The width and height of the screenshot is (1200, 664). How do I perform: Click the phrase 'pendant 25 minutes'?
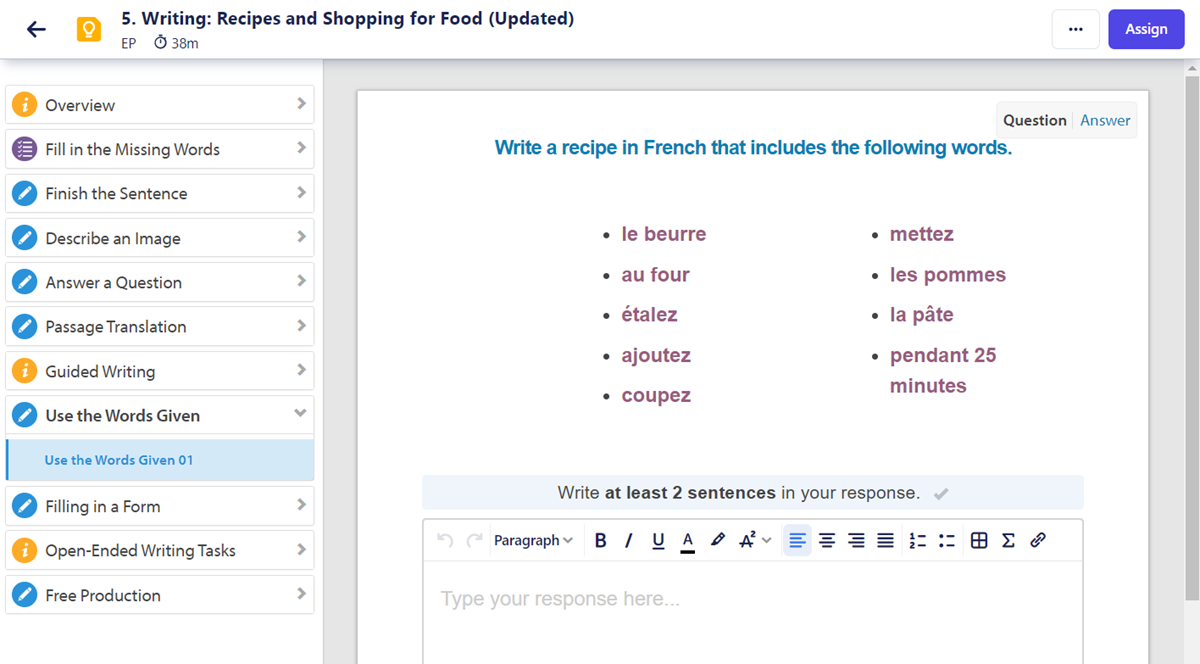coord(943,370)
